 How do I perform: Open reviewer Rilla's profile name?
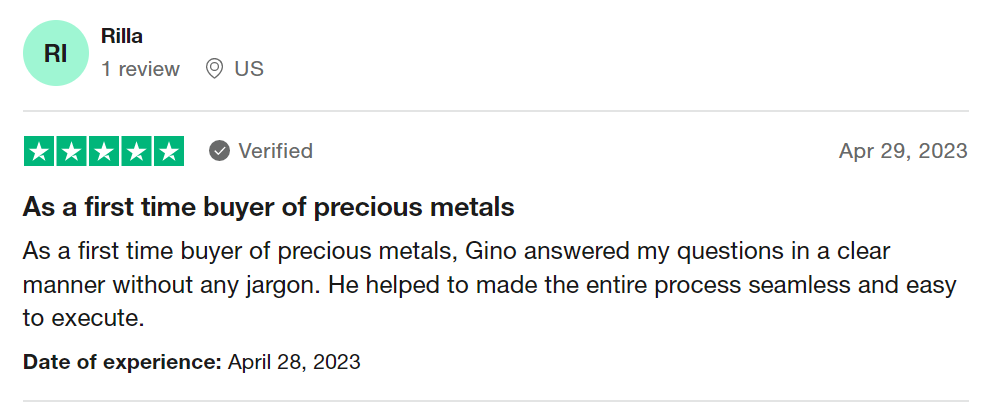122,36
